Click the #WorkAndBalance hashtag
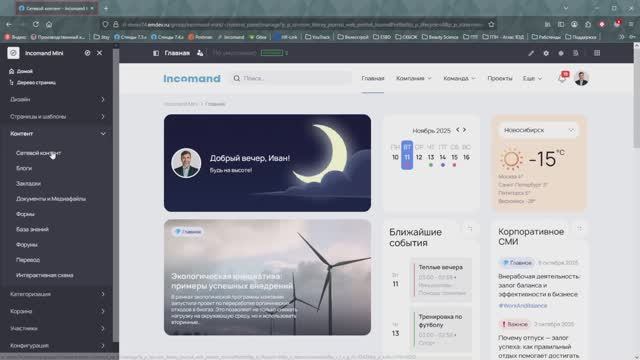The width and height of the screenshot is (640, 360). point(522,306)
